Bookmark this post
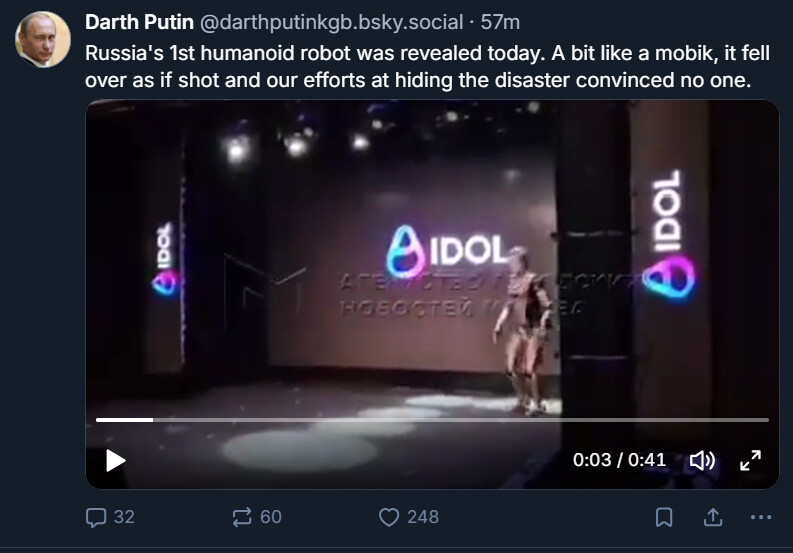This screenshot has width=793, height=553. tap(663, 517)
